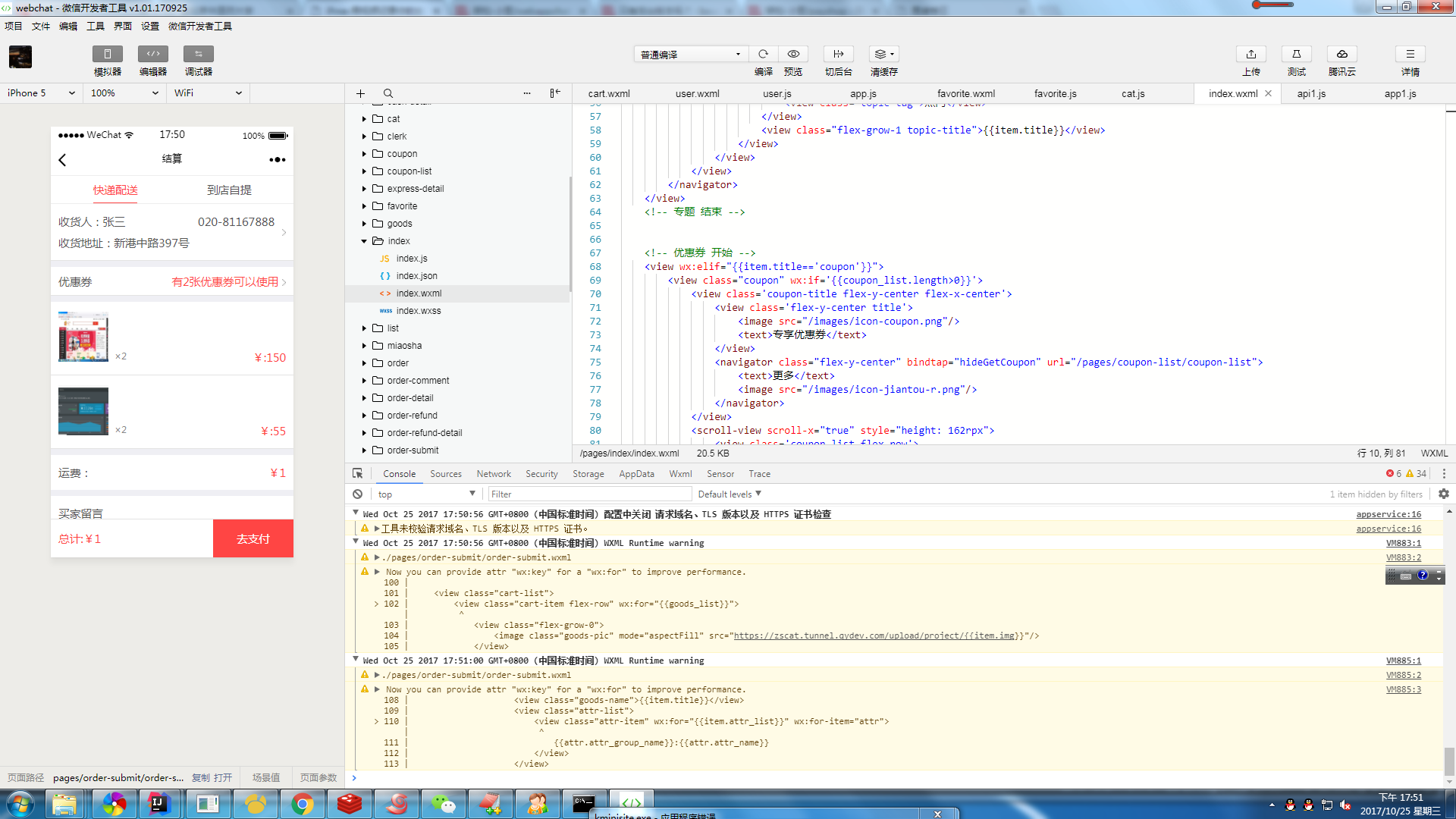The height and width of the screenshot is (819, 1456).
Task: Click the Tencent Cloud icon
Action: point(1342,54)
